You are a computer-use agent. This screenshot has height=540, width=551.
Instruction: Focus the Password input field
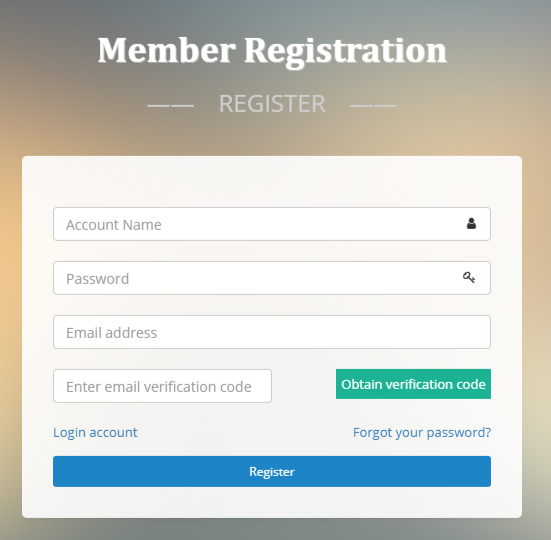tap(272, 278)
